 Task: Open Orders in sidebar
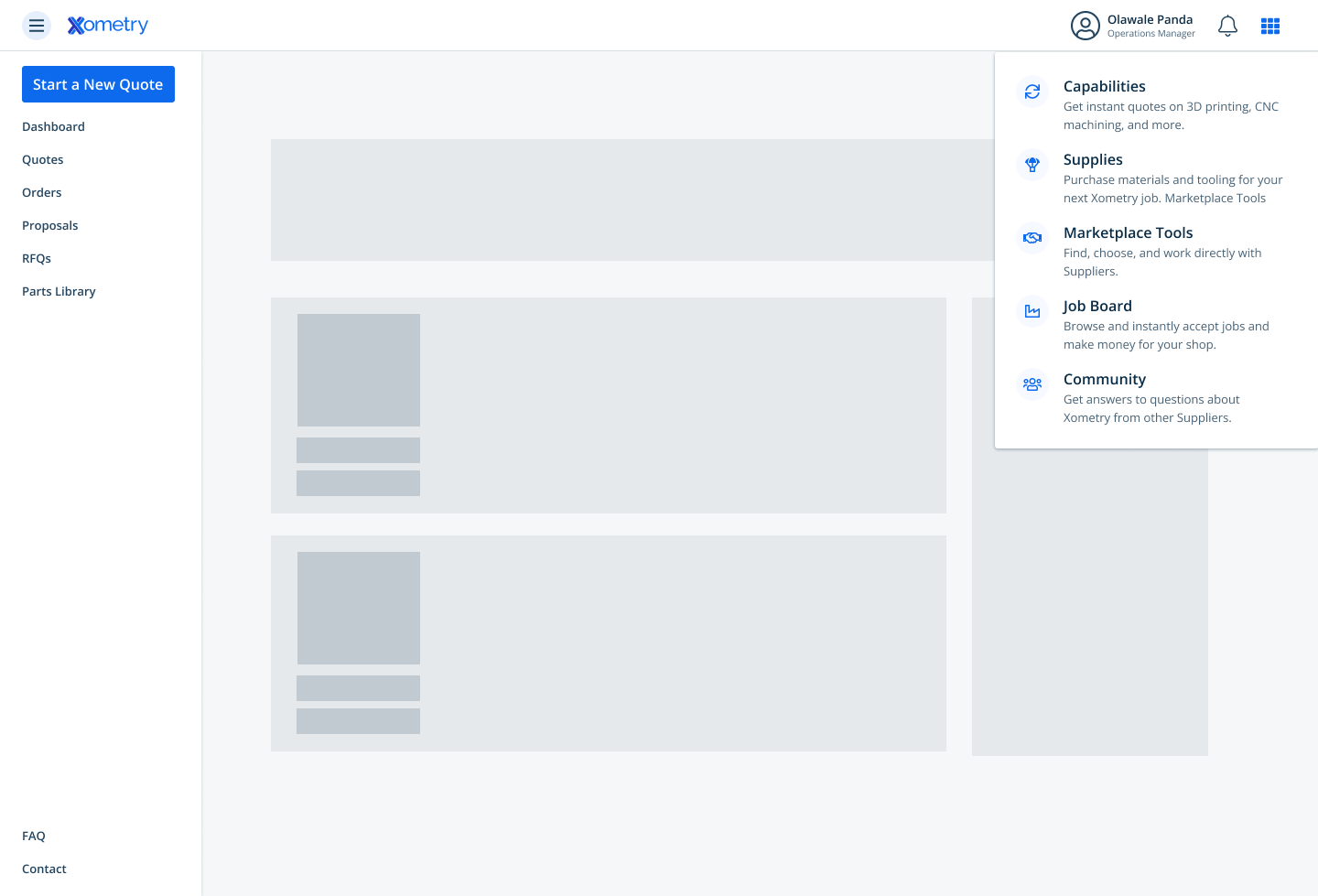(42, 192)
